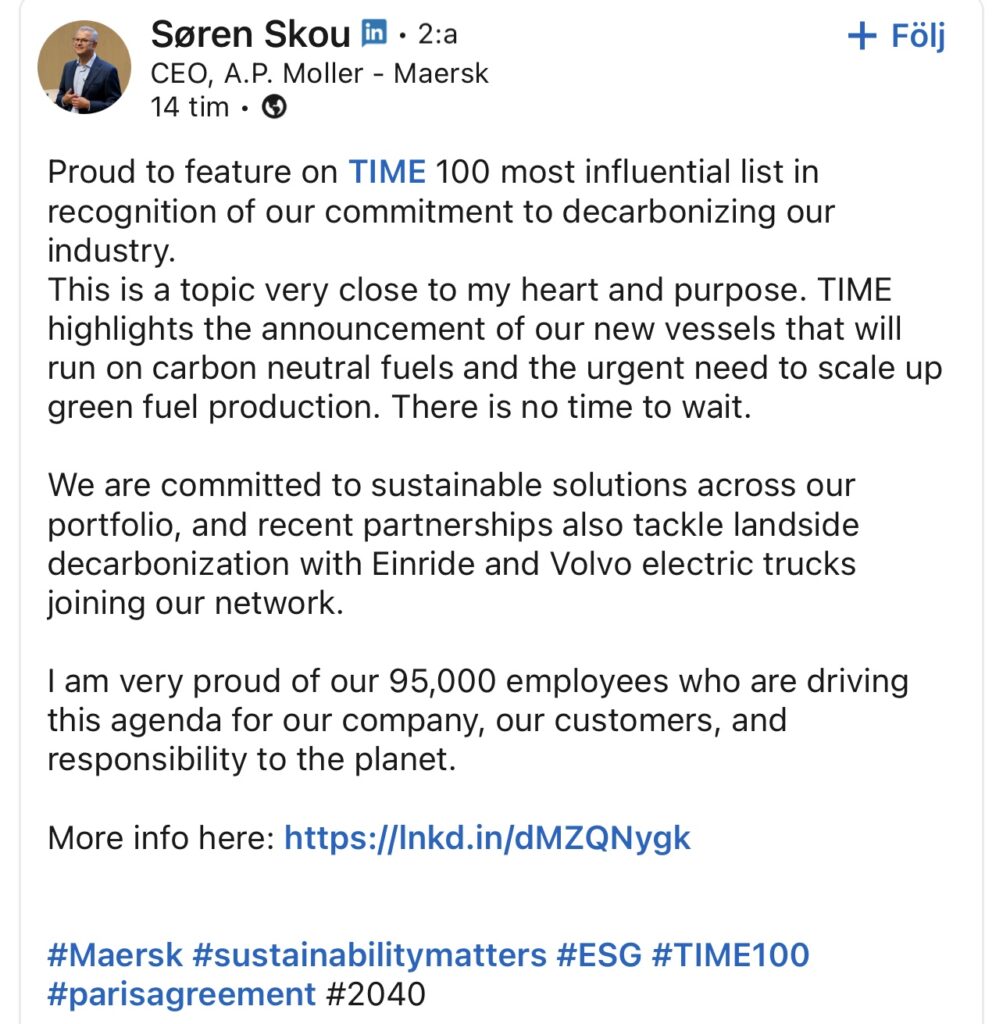Open the #parisagreement hashtag
1003x1024 pixels.
tap(182, 995)
